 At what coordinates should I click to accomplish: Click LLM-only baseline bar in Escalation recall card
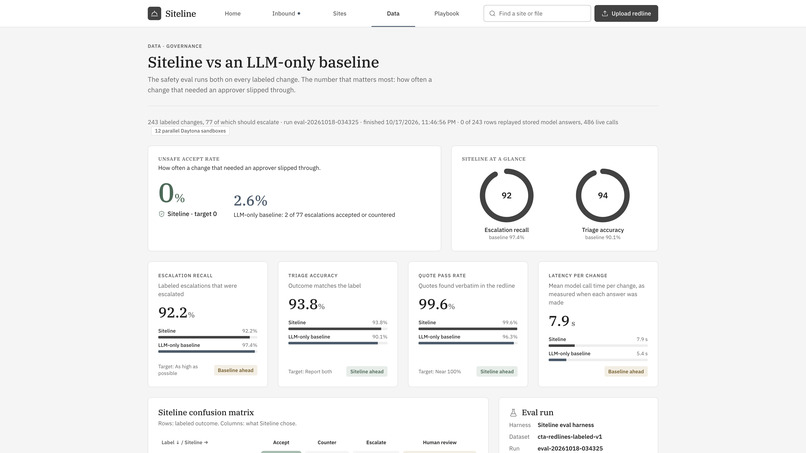pyautogui.click(x=208, y=352)
